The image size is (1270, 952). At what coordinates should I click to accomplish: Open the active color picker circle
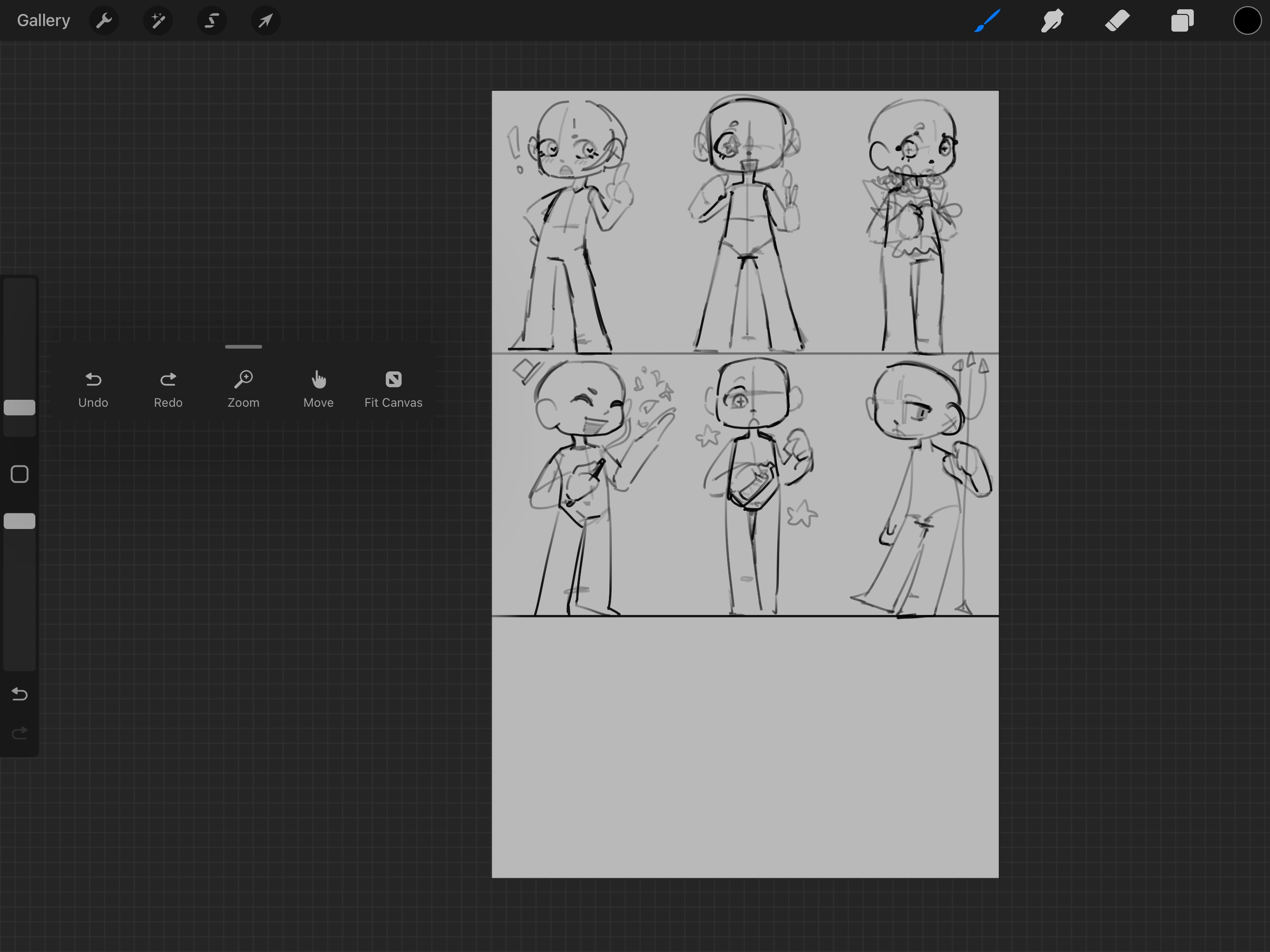[1246, 21]
